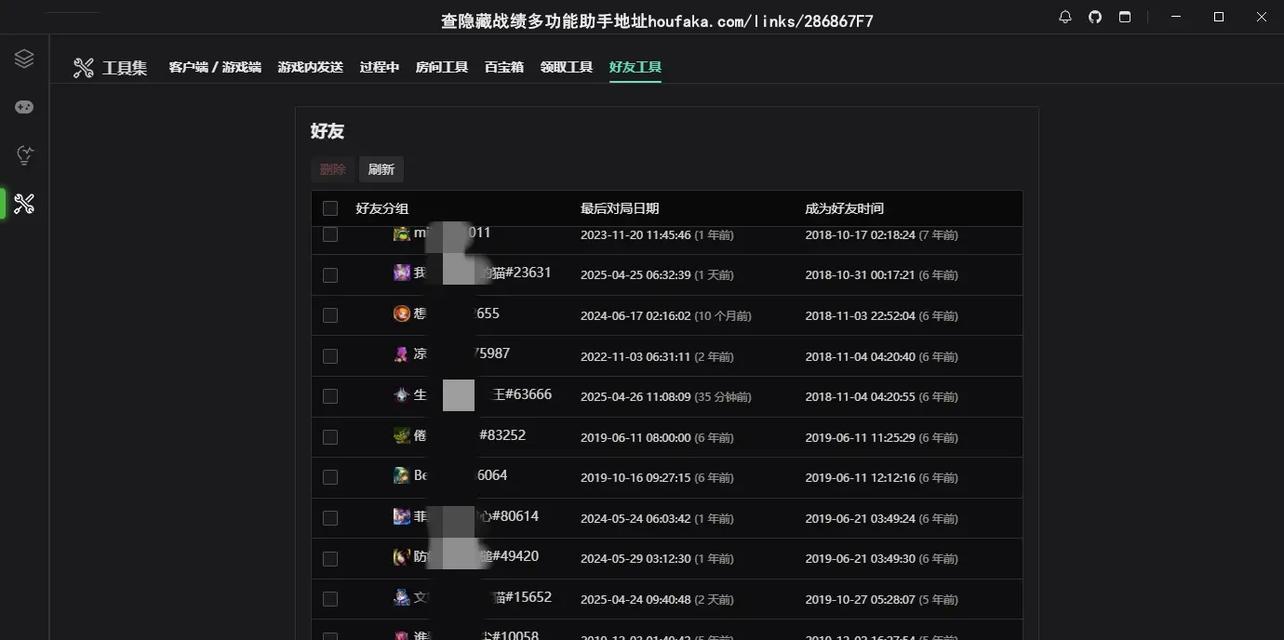
Task: Click the 成为好友时间 column header
Action: pyautogui.click(x=844, y=209)
